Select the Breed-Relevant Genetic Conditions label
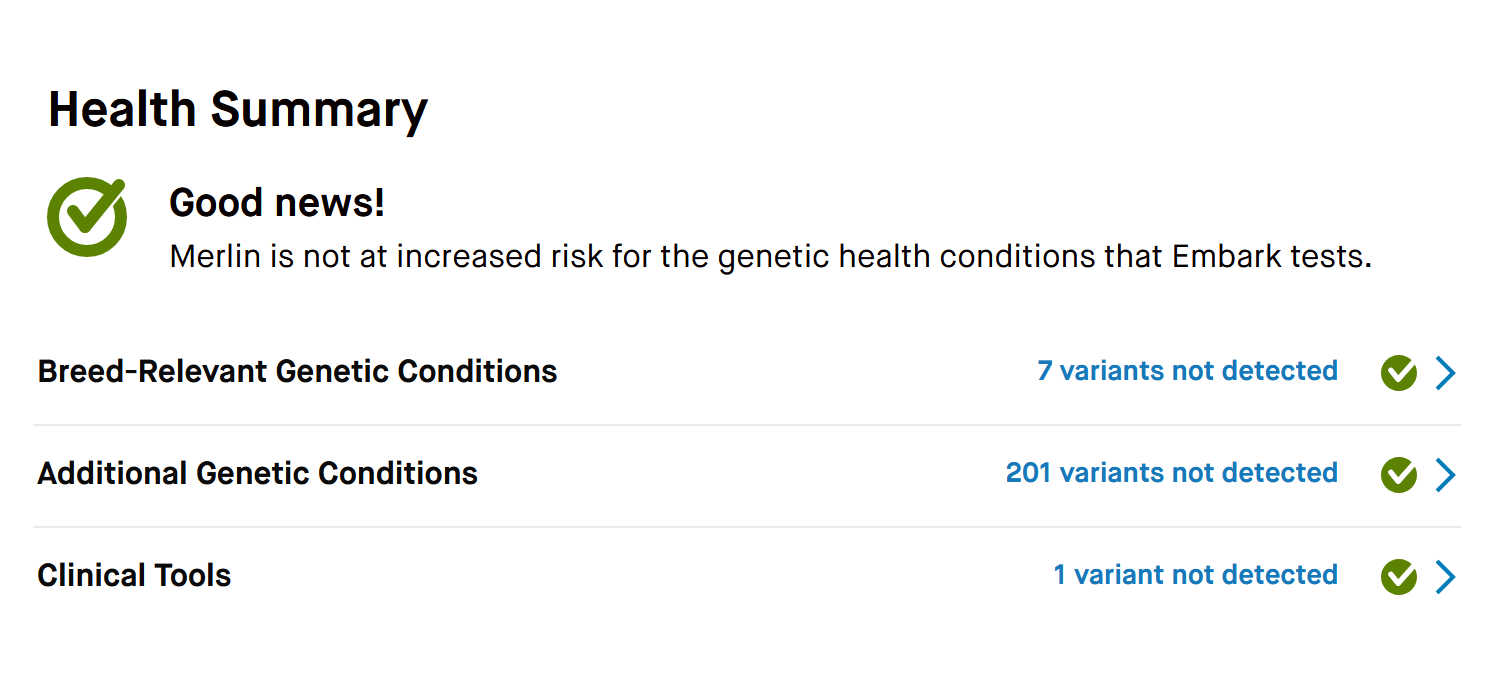 click(x=297, y=371)
